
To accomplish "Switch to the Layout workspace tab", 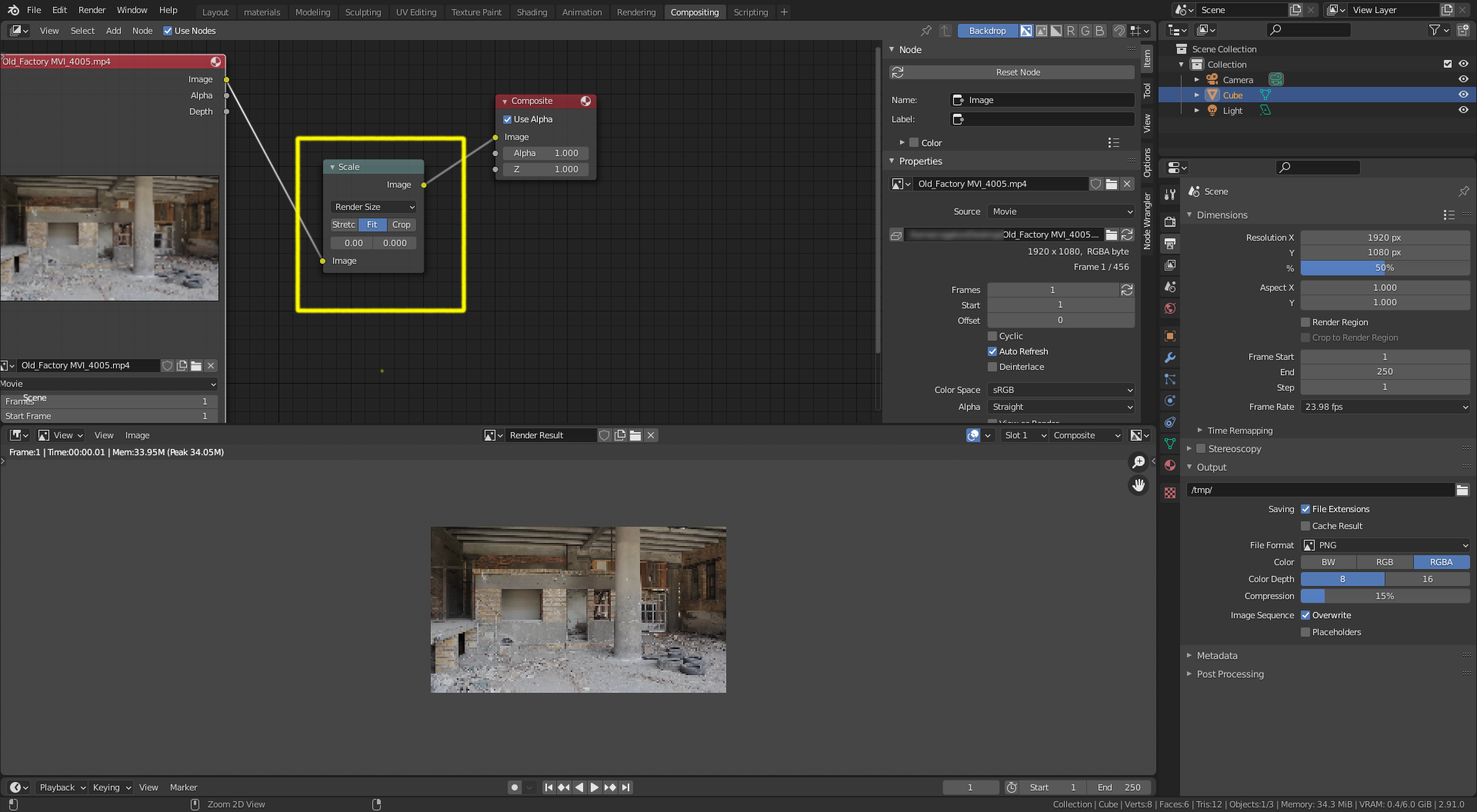I will (215, 12).
